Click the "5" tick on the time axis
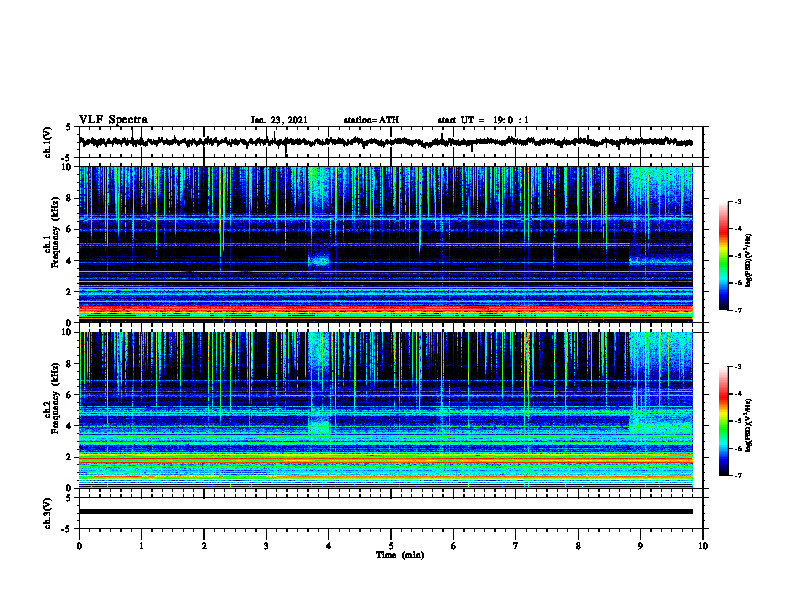The height and width of the screenshot is (612, 792). coord(391,546)
